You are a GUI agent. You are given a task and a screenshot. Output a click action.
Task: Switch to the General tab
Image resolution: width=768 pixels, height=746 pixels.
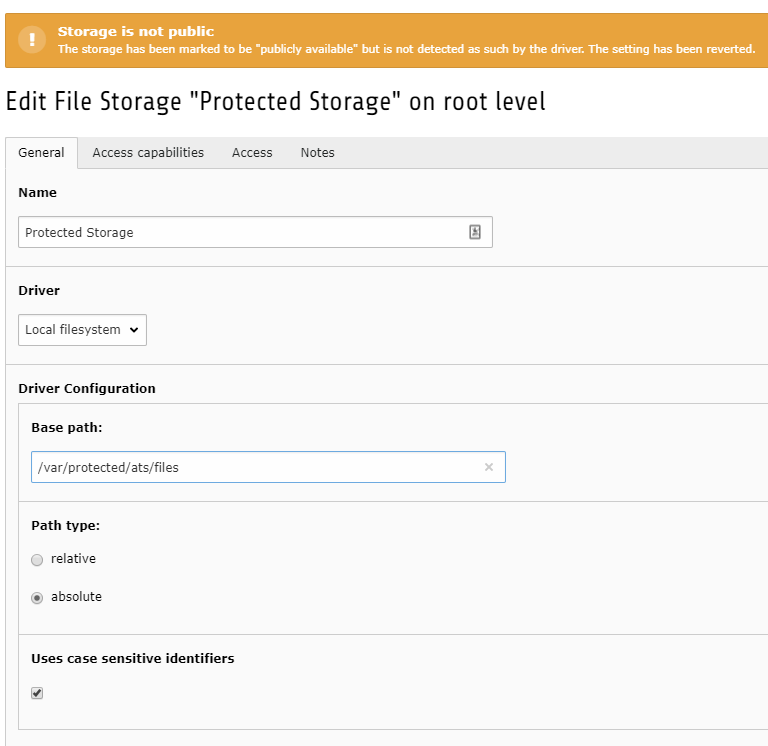pyautogui.click(x=41, y=153)
